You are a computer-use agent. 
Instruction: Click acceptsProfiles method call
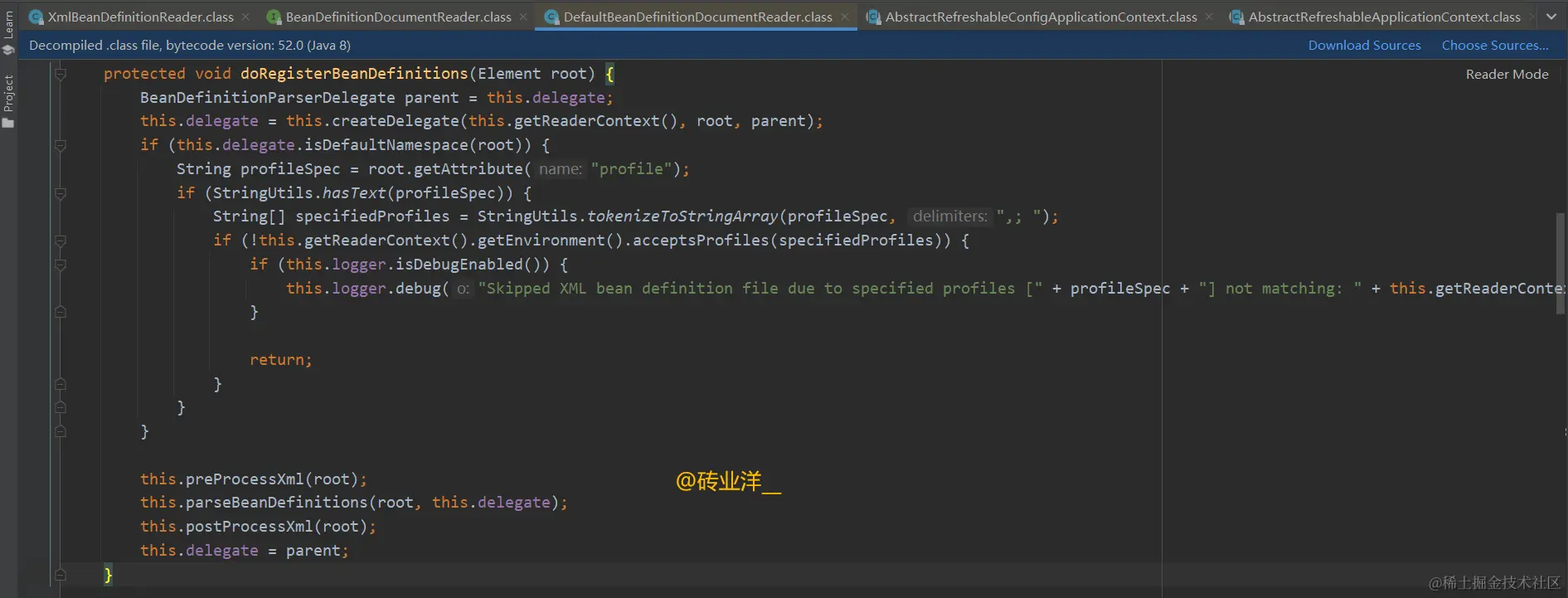701,241
